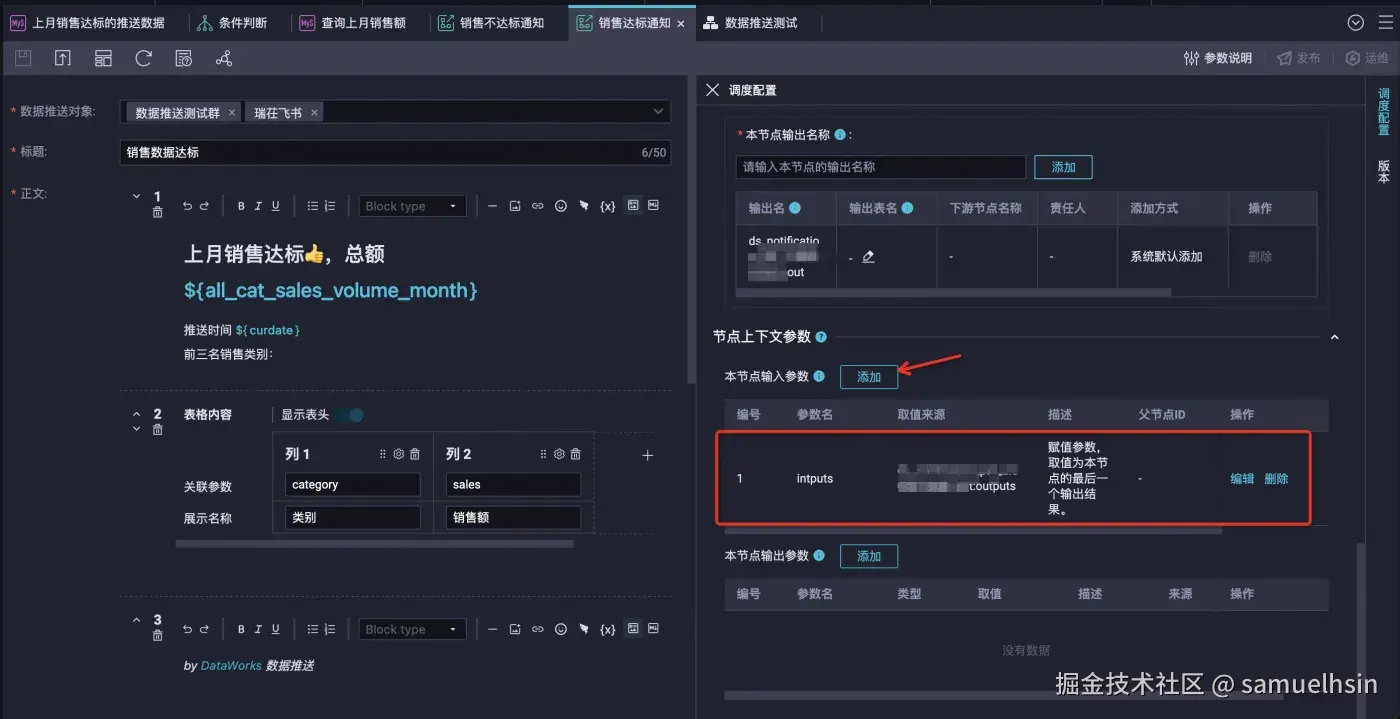Switch to 销售不达标通知 tab
This screenshot has width=1400, height=719.
pos(493,22)
